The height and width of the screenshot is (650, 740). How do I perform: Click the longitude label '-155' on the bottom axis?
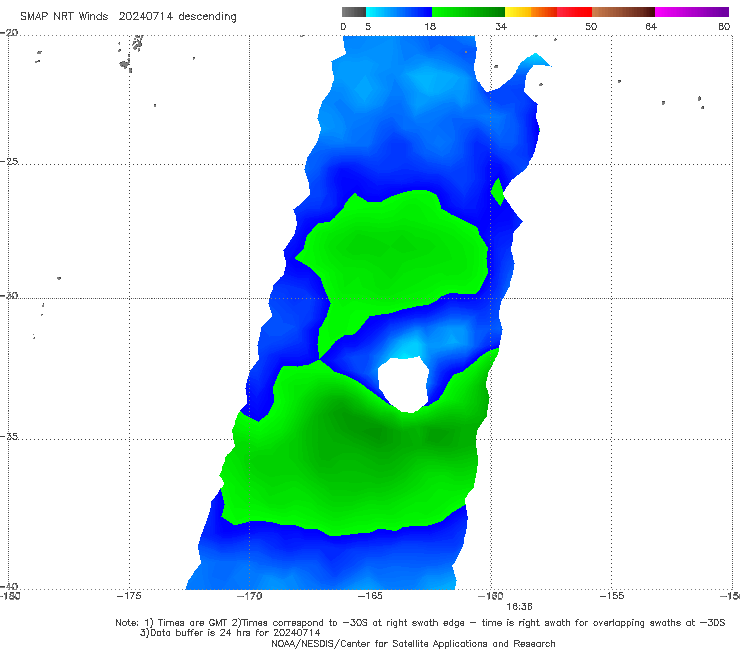[x=612, y=596]
